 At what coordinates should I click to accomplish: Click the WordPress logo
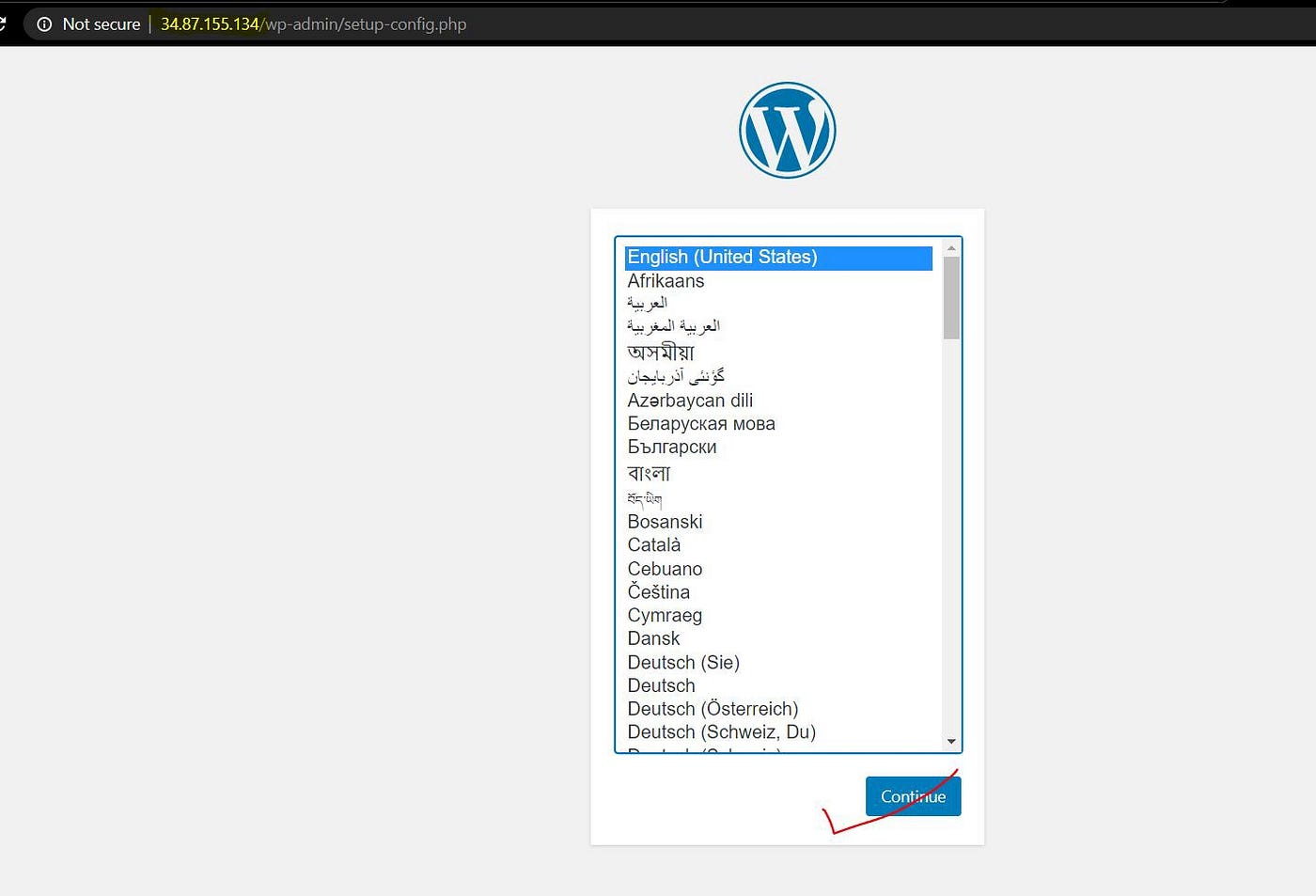tap(787, 130)
